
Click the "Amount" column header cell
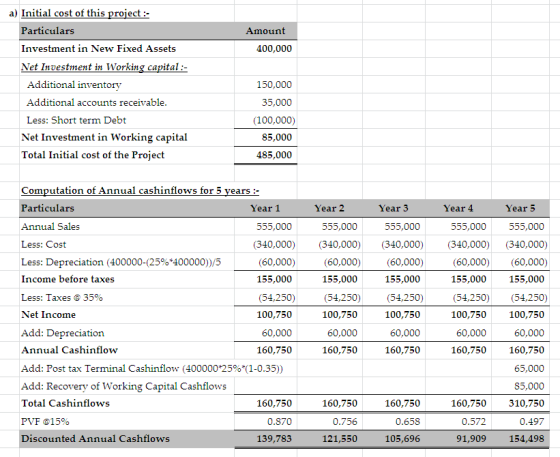(x=265, y=31)
